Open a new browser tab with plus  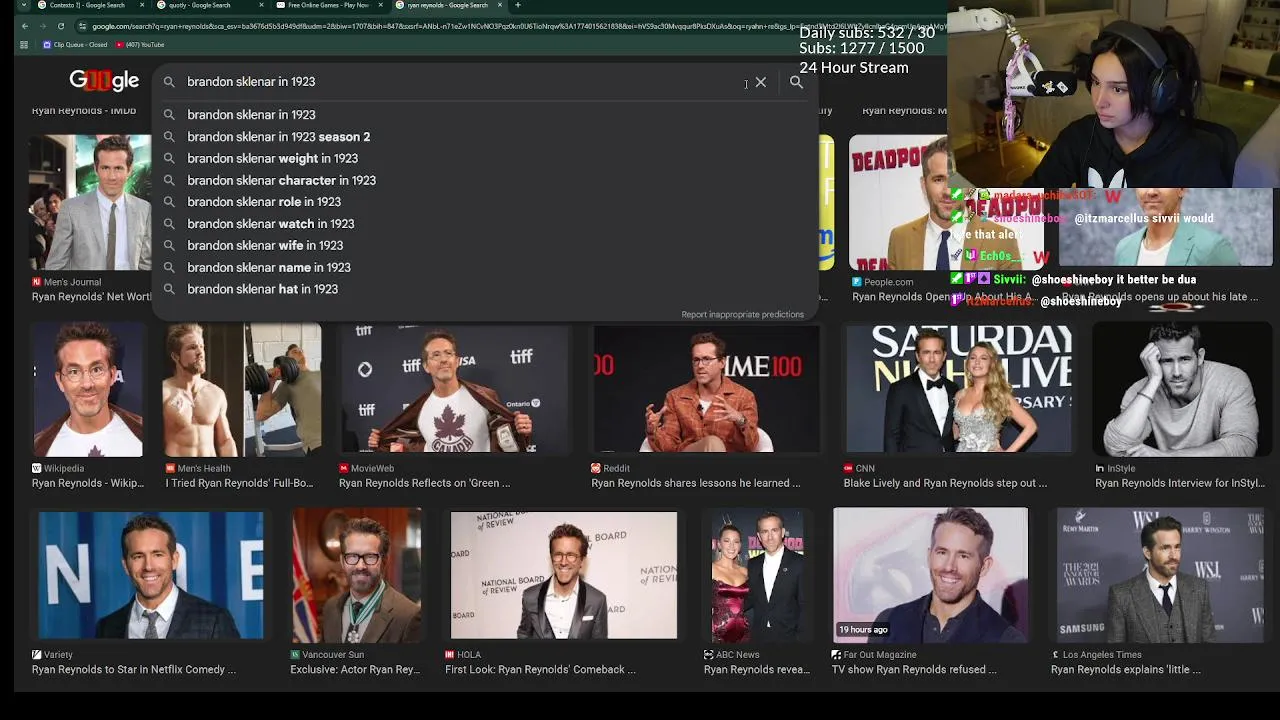coord(517,5)
